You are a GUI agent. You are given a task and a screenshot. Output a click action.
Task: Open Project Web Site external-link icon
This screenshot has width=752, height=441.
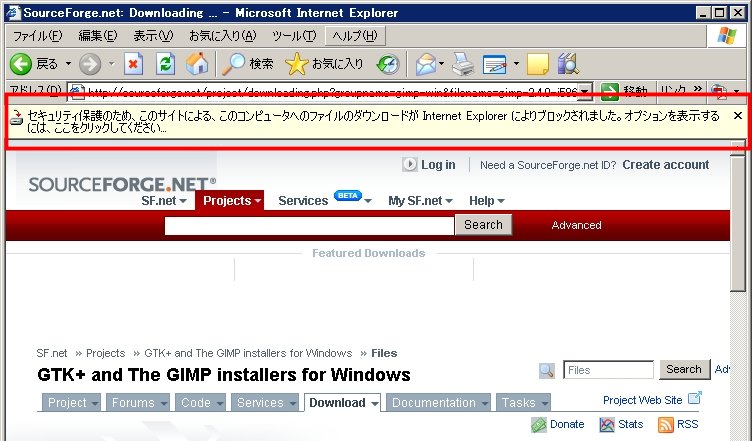coord(694,398)
